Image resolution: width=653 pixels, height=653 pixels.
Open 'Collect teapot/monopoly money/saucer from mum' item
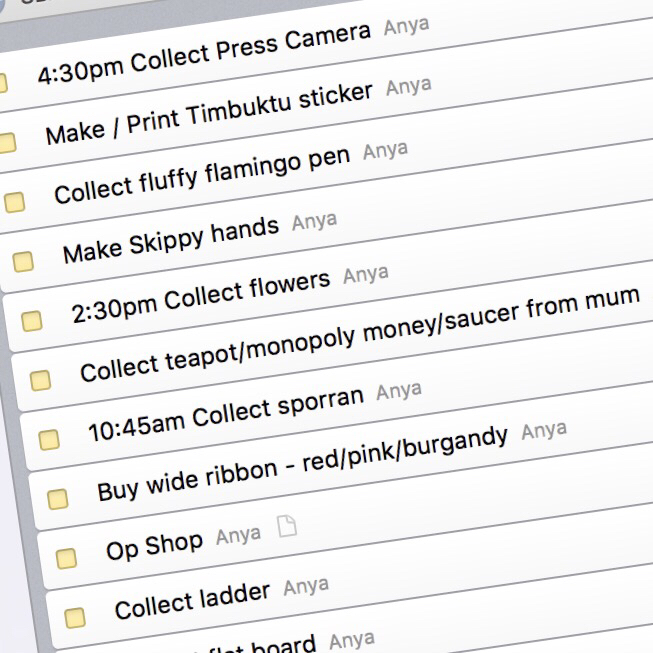[360, 334]
